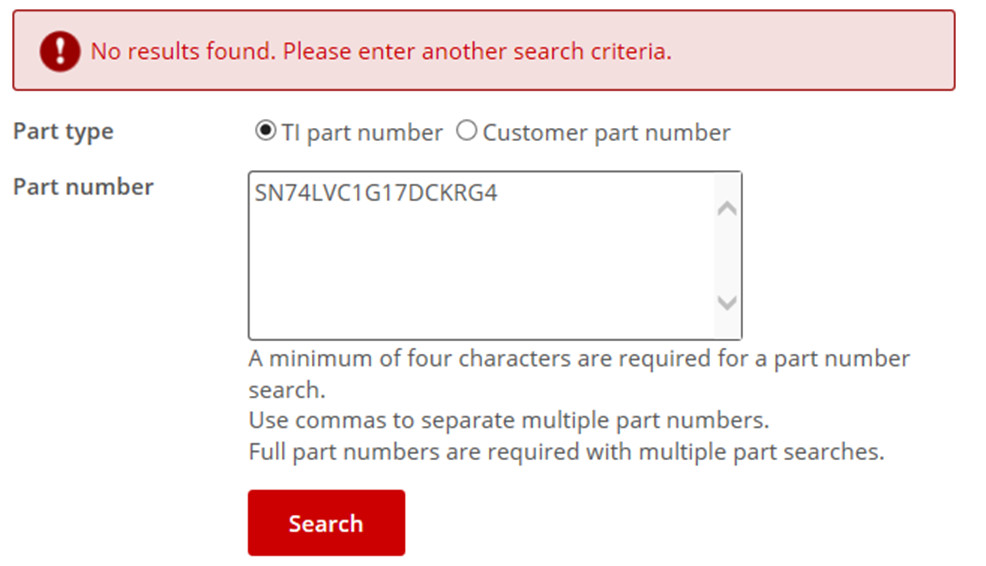Screen dimensions: 986x566
Task: Click the textarea scroll up arrow
Action: (x=727, y=209)
